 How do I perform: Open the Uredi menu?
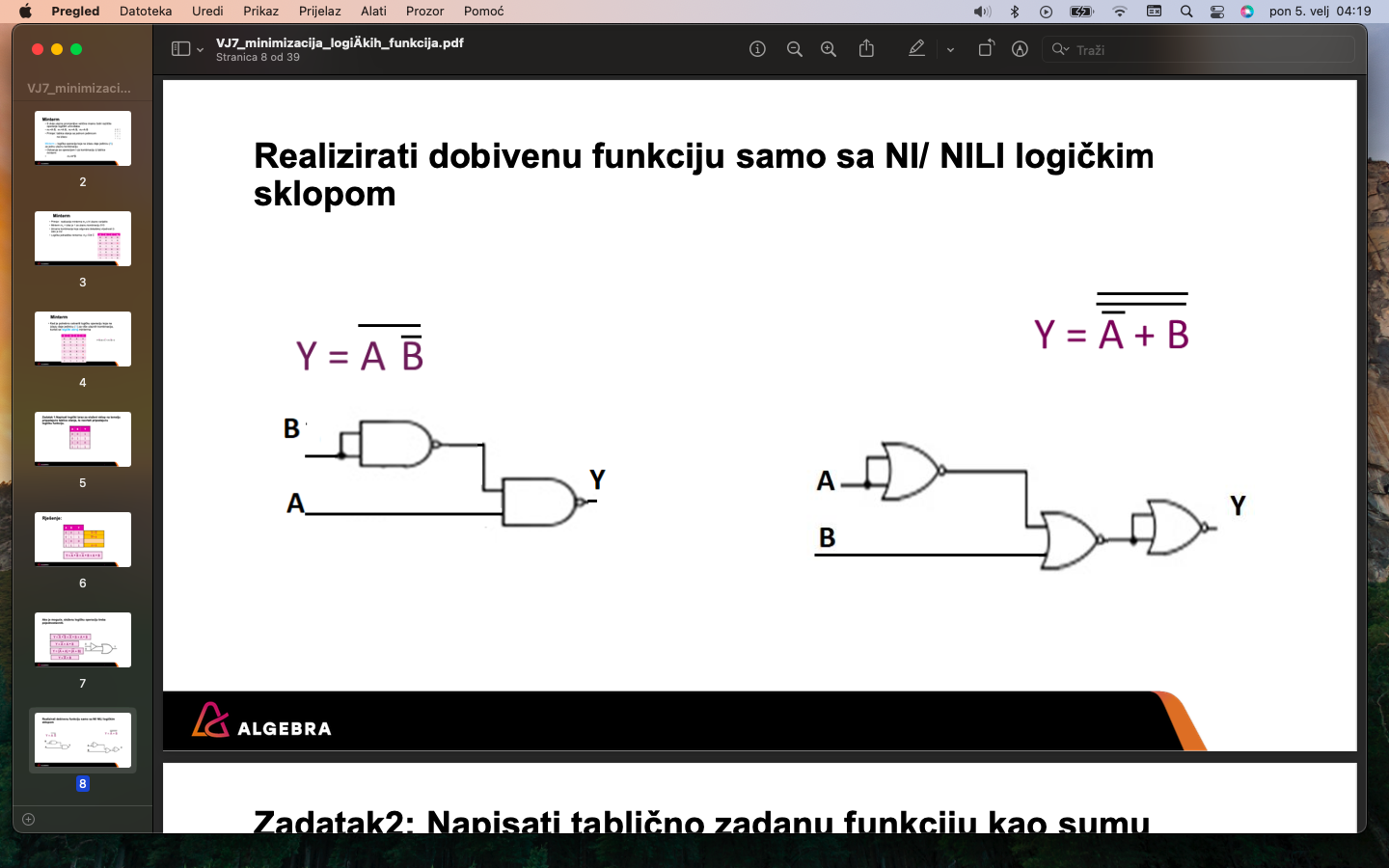(207, 11)
